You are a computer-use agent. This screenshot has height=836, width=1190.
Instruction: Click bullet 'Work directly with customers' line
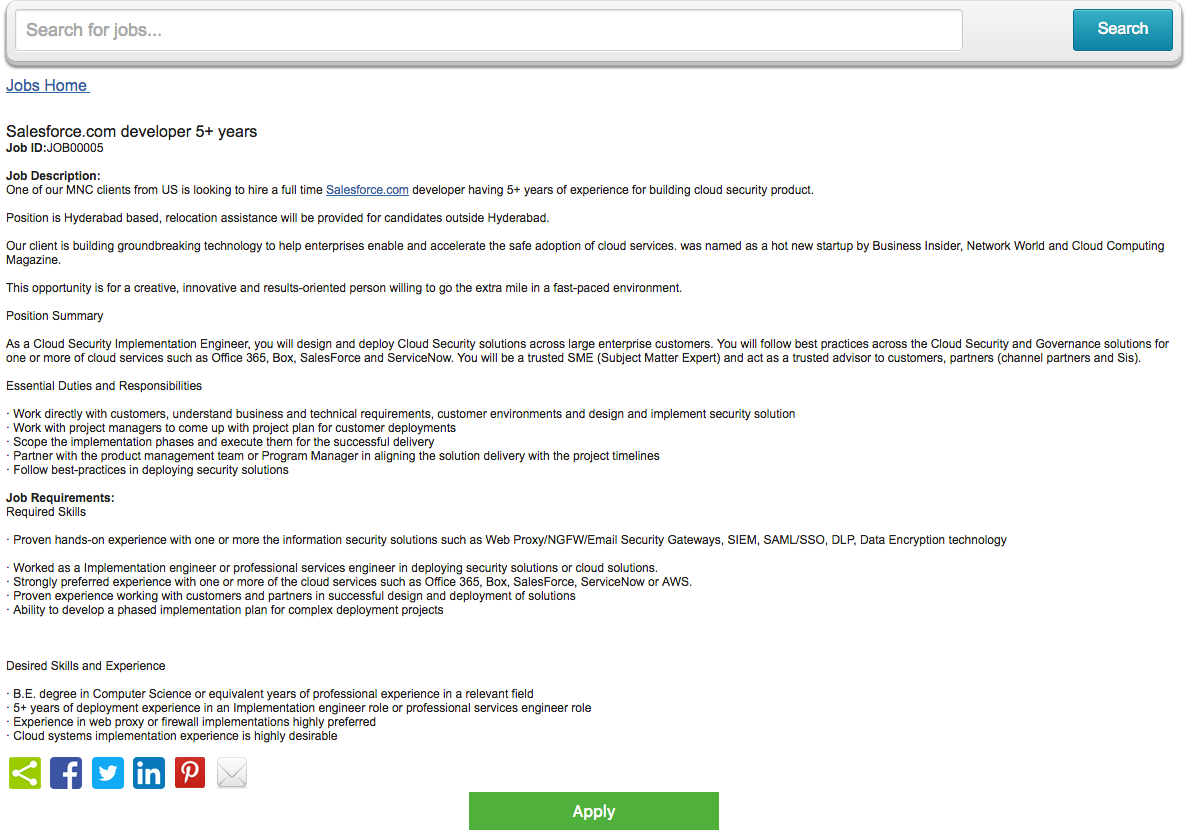(401, 413)
